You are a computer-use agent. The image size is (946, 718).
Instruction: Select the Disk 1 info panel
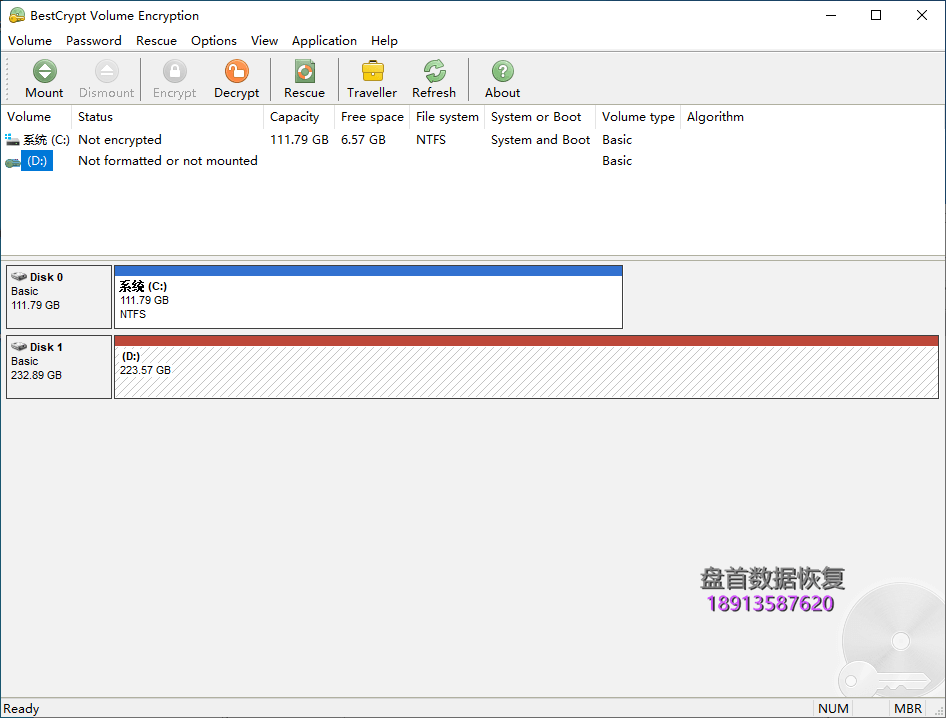(x=59, y=367)
